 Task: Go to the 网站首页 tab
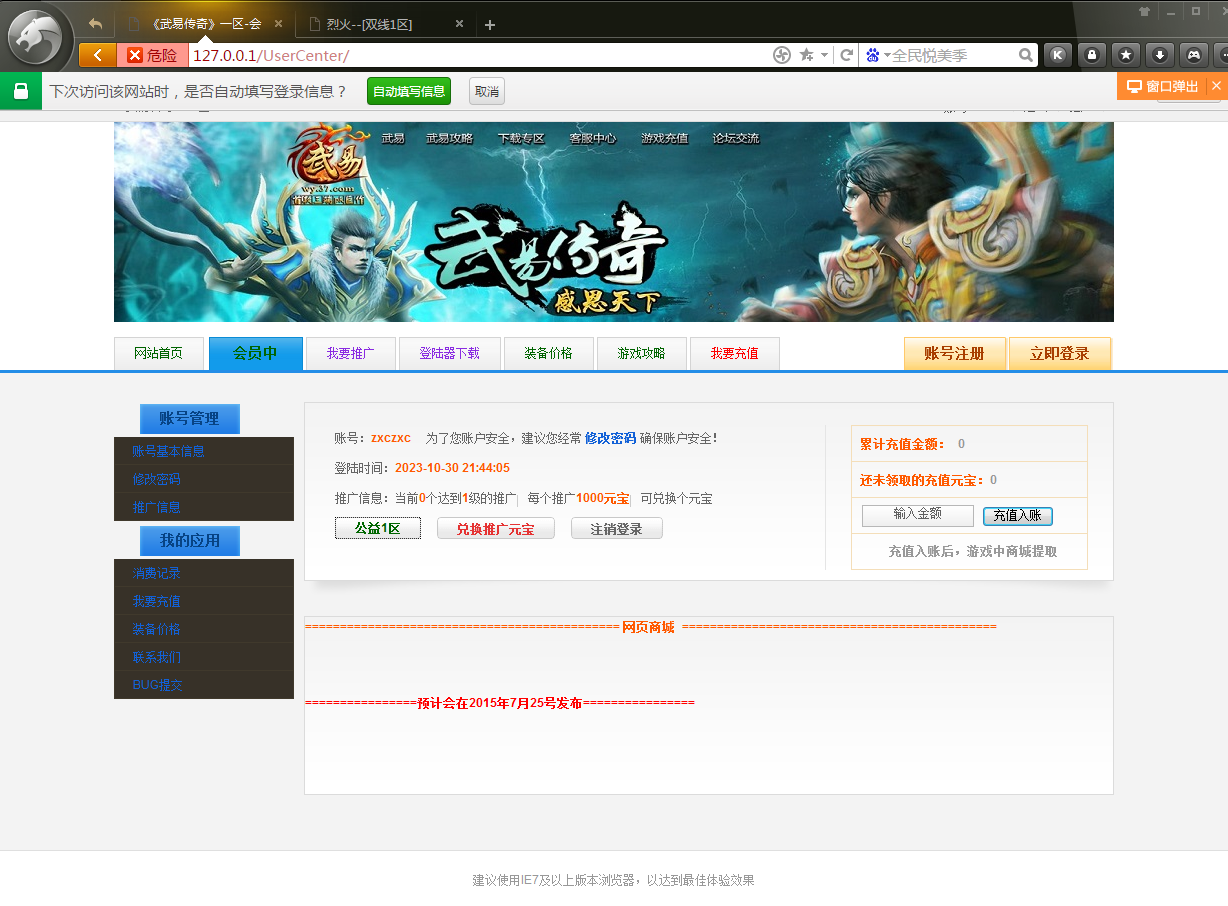click(159, 353)
